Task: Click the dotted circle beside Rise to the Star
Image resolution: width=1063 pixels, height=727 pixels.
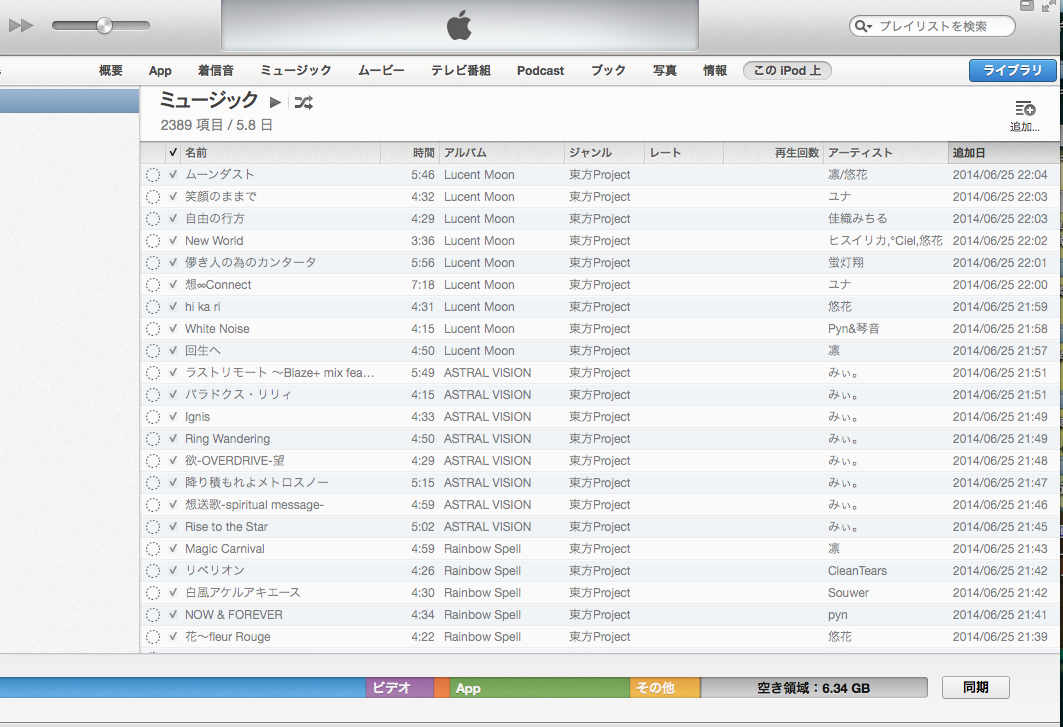Action: [153, 527]
